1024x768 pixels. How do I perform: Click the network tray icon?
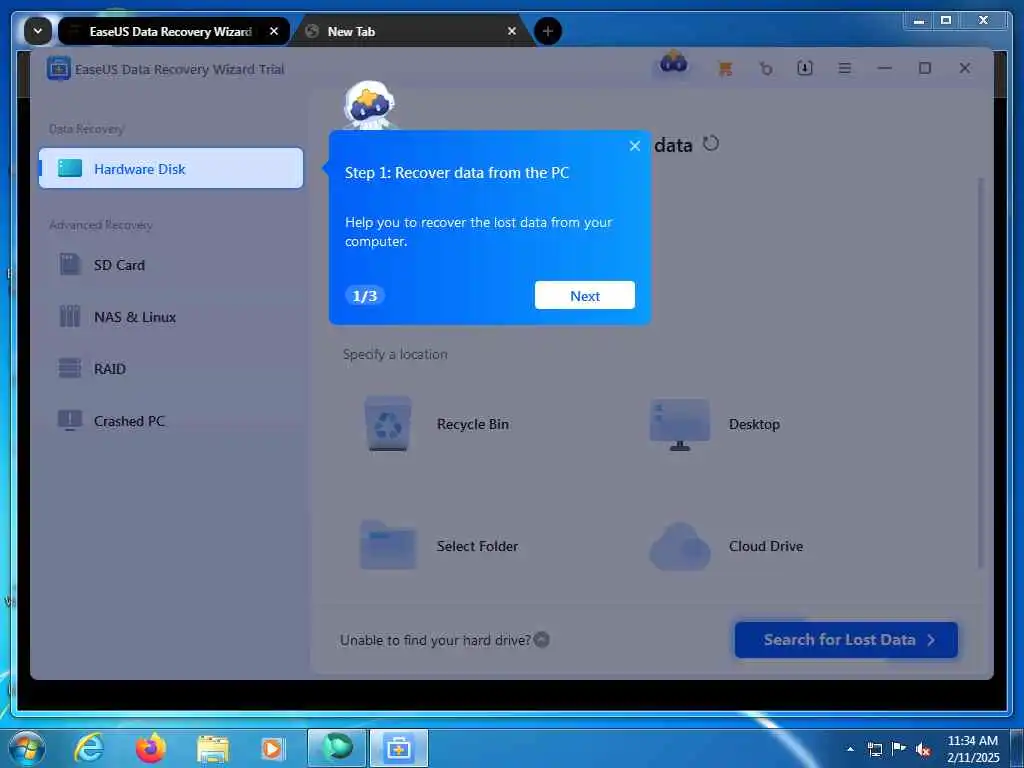click(874, 749)
